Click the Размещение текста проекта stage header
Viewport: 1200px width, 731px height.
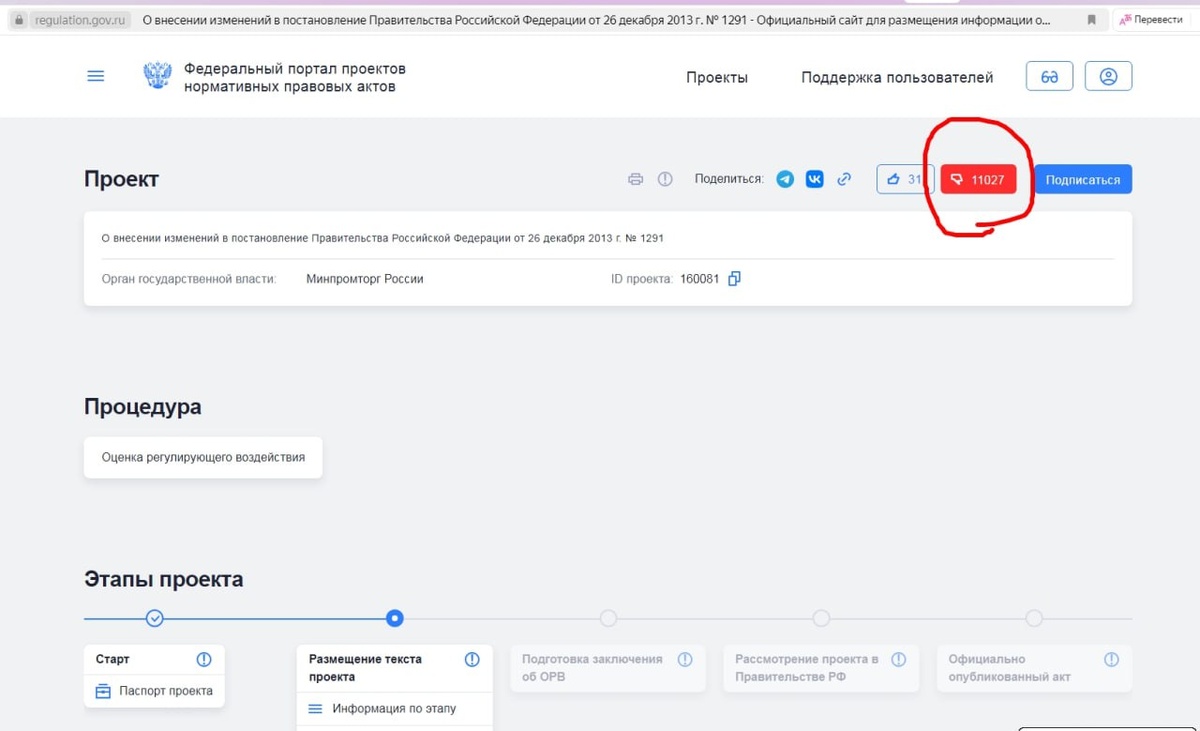(x=365, y=668)
